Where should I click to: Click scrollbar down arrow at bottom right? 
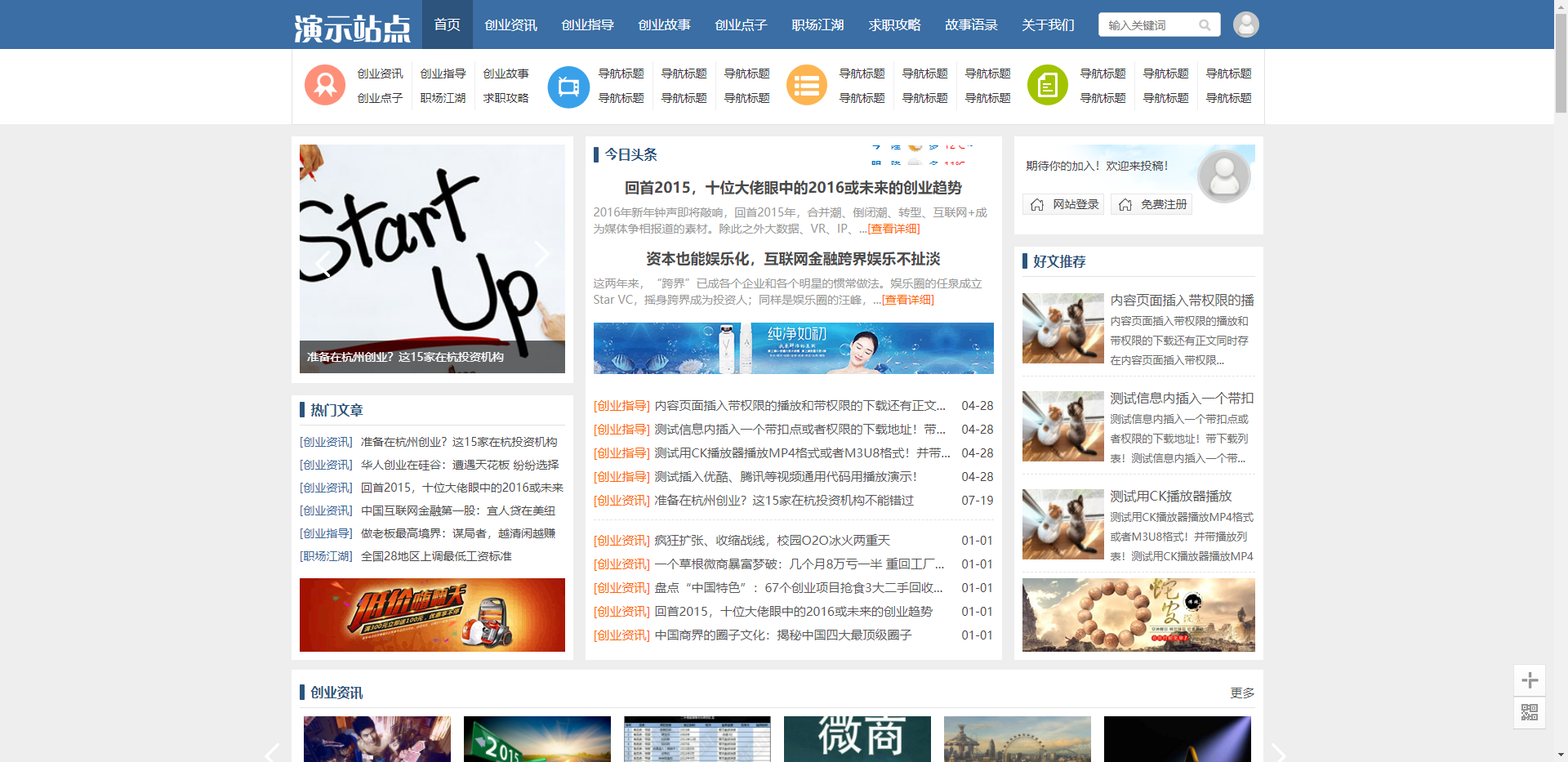point(1561,755)
